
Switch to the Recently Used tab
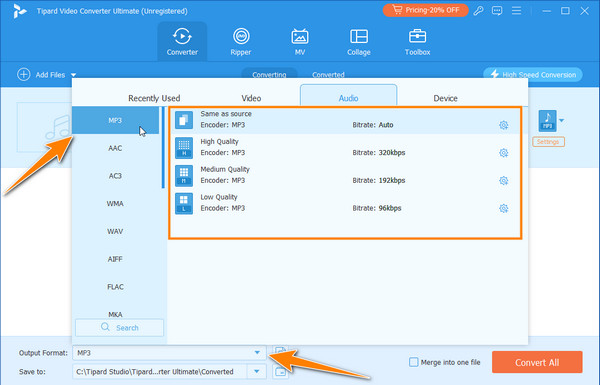(154, 98)
